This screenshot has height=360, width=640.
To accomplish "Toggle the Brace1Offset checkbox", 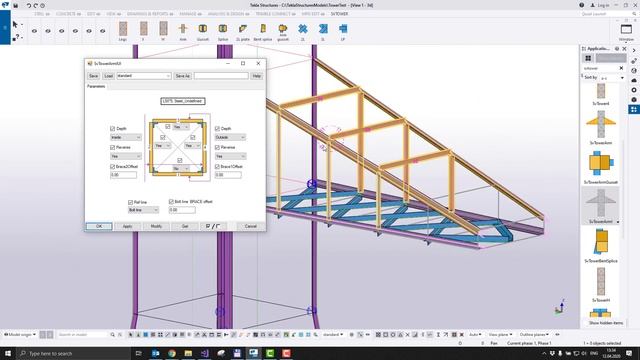I will tap(217, 167).
